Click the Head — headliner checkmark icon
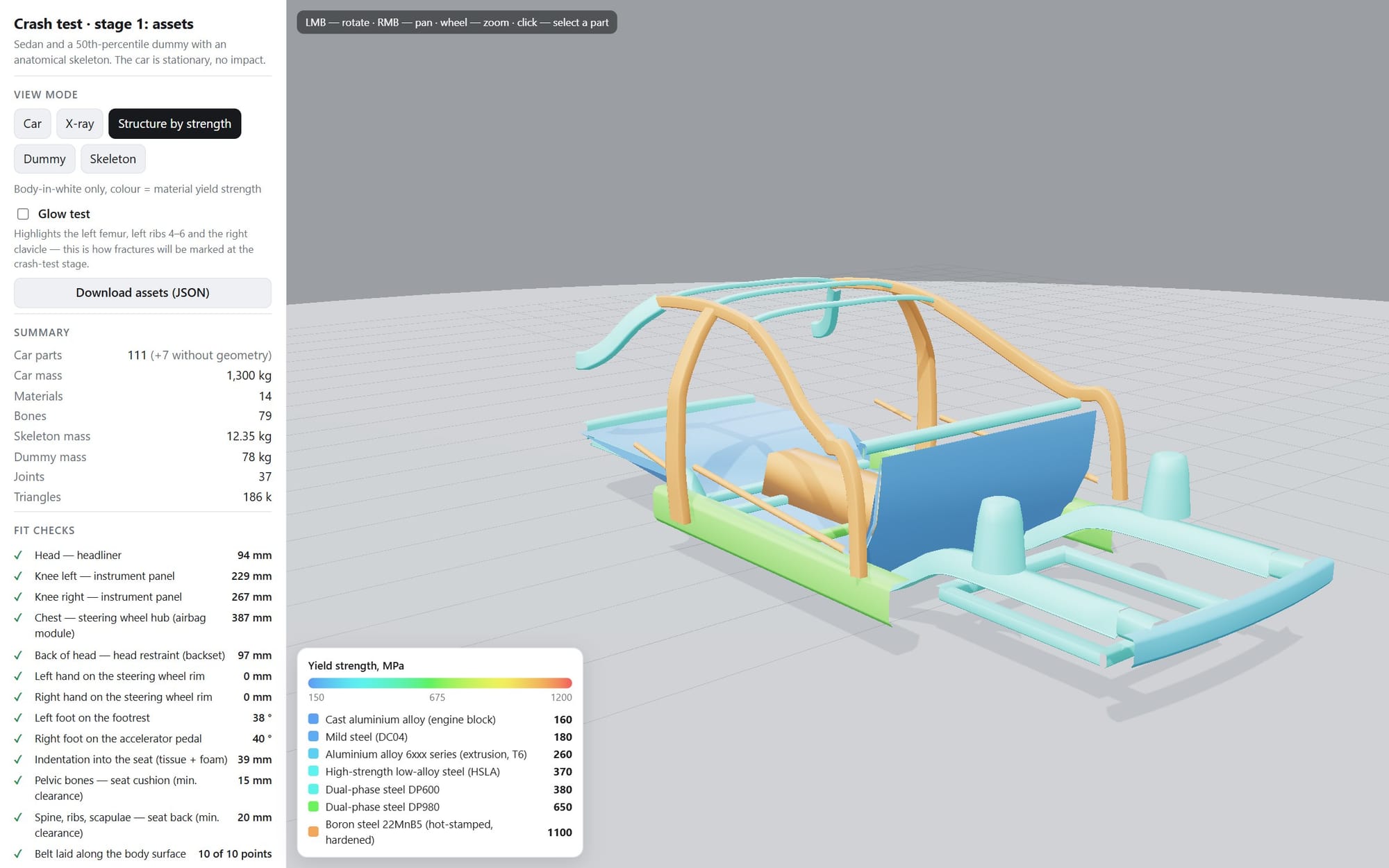The image size is (1389, 868). (x=18, y=556)
